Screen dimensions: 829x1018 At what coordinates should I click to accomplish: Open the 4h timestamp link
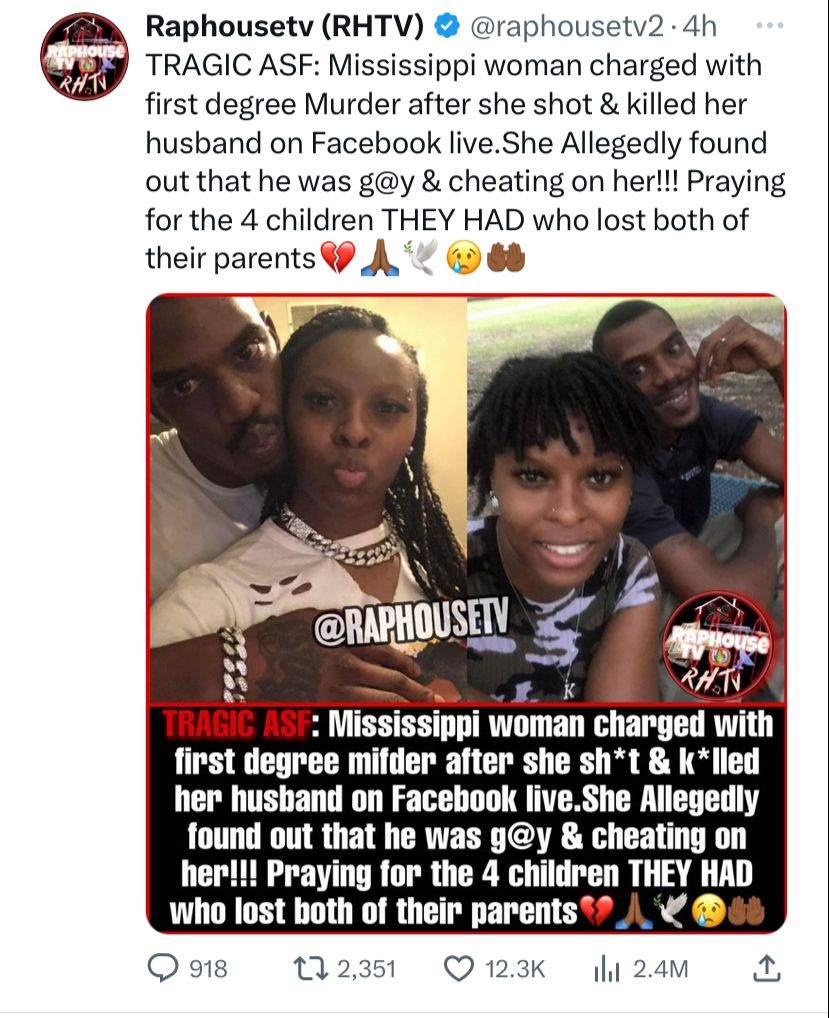pos(700,27)
